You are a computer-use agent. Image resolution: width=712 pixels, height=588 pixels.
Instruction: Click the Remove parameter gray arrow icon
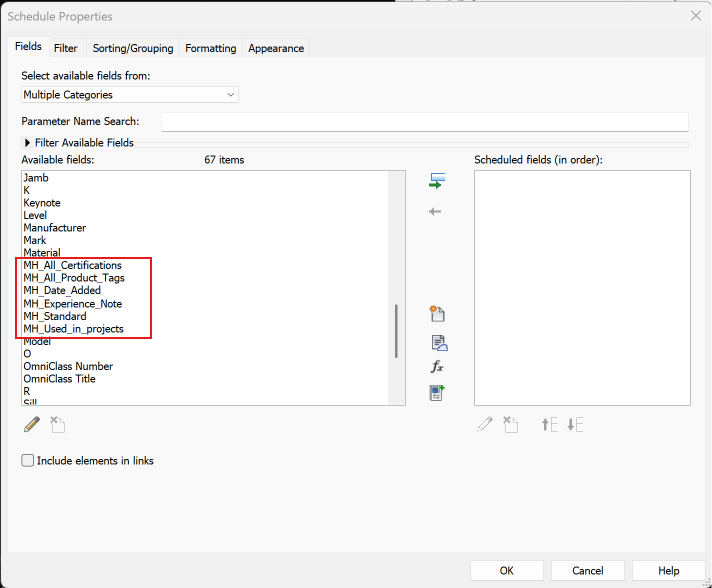click(435, 212)
